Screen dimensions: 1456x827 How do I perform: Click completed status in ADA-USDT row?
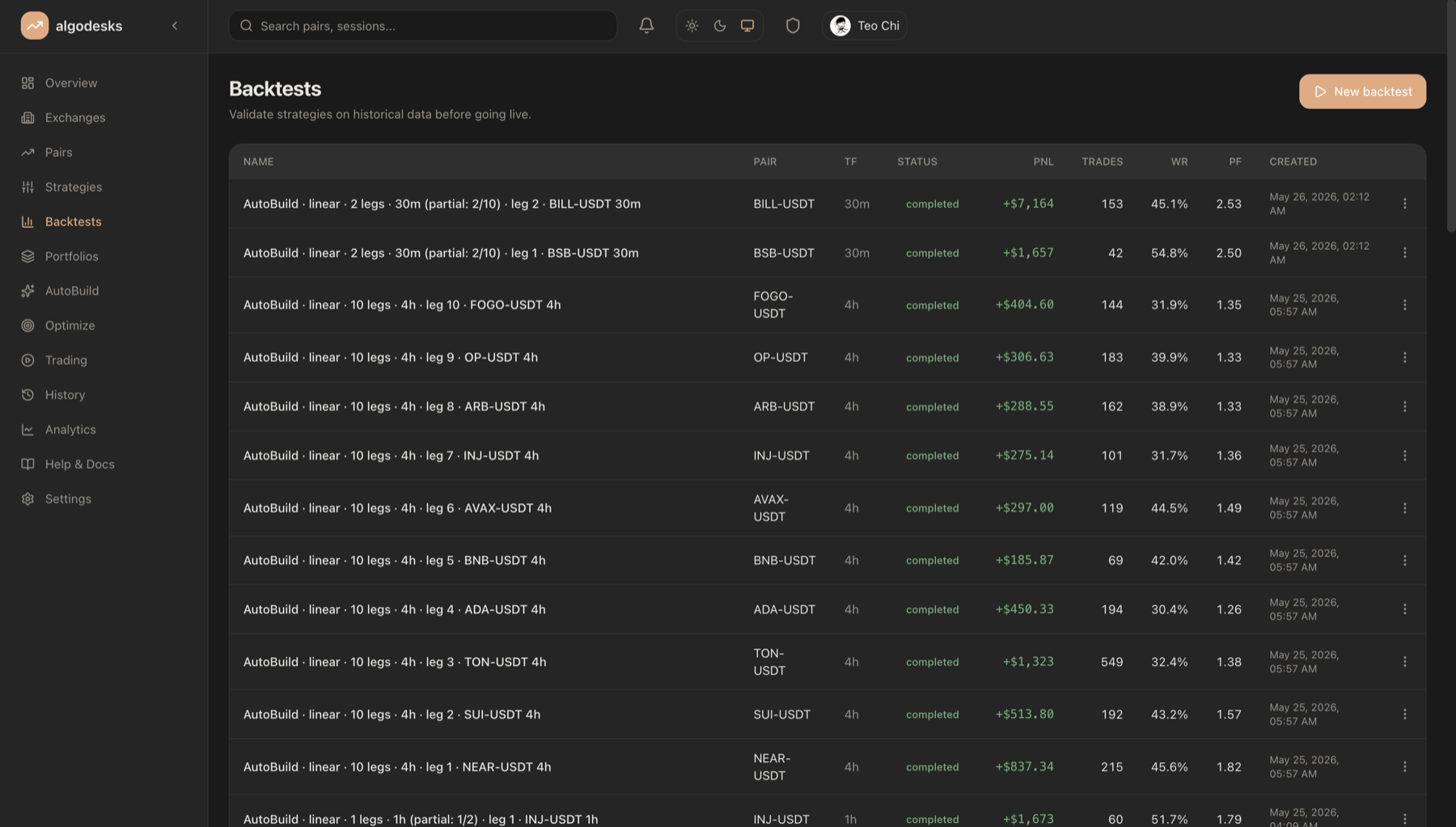click(x=932, y=609)
